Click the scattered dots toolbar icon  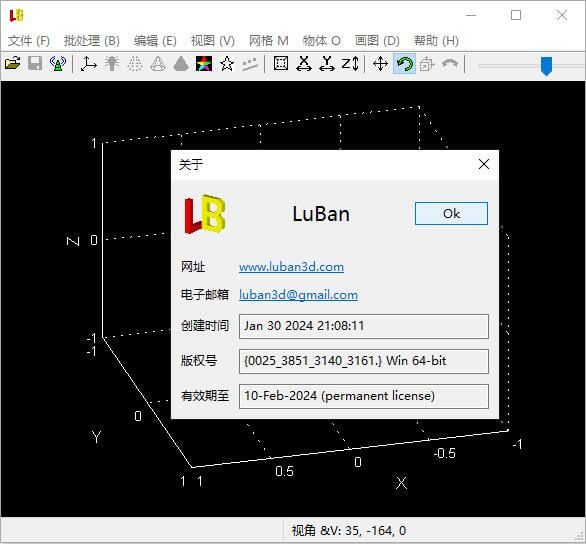pos(250,64)
